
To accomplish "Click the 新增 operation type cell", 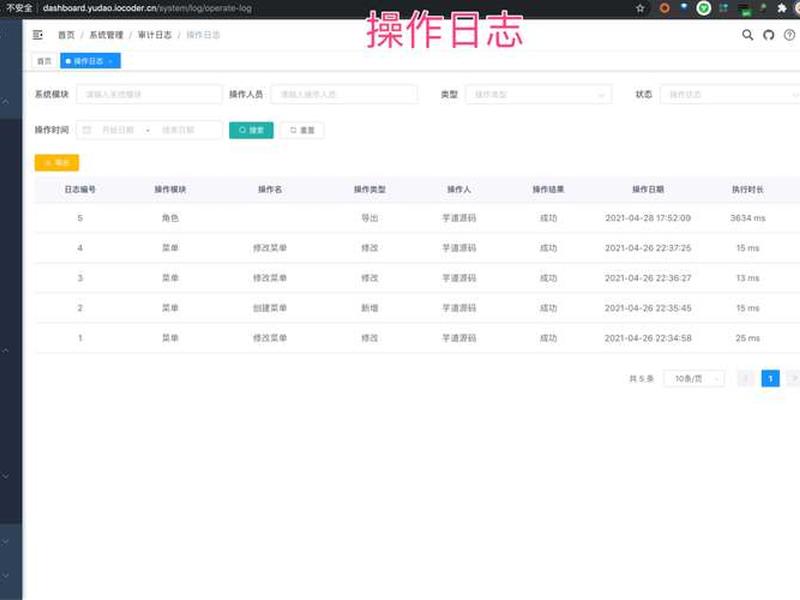I will click(x=370, y=308).
